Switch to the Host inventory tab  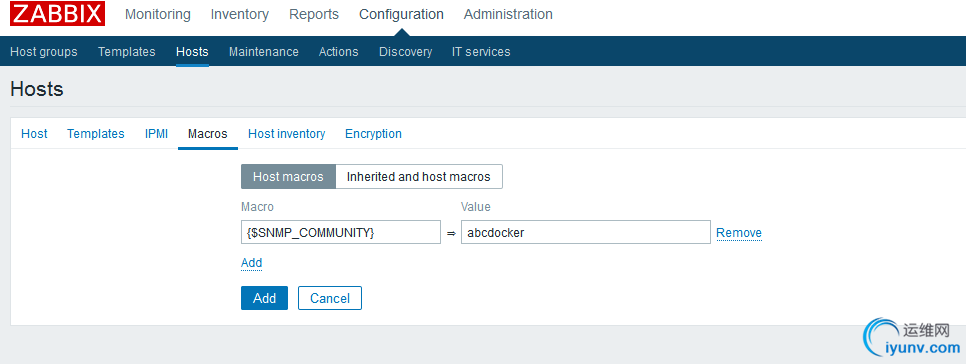[286, 134]
